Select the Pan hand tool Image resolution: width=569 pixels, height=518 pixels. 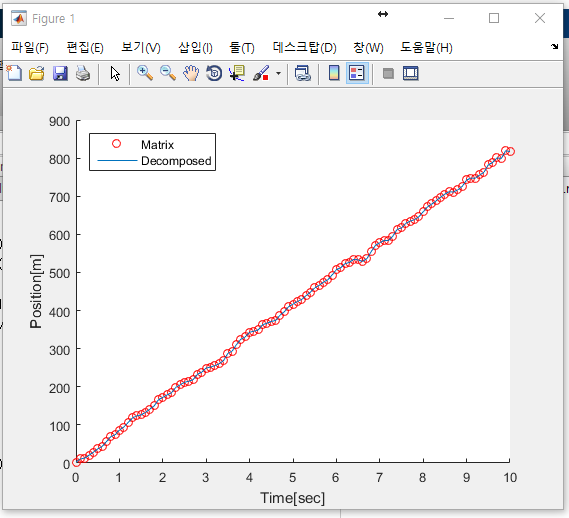click(191, 73)
